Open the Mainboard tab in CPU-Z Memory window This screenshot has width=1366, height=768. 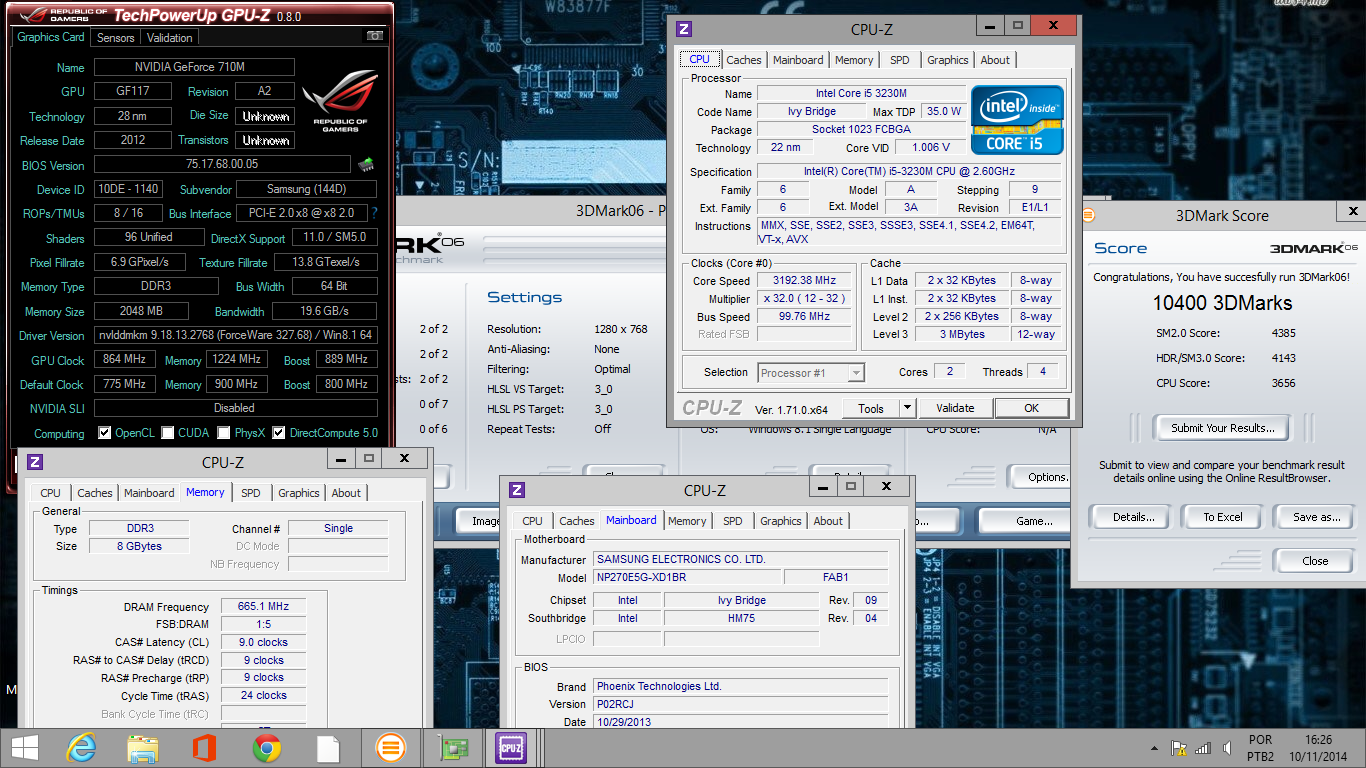tap(149, 493)
